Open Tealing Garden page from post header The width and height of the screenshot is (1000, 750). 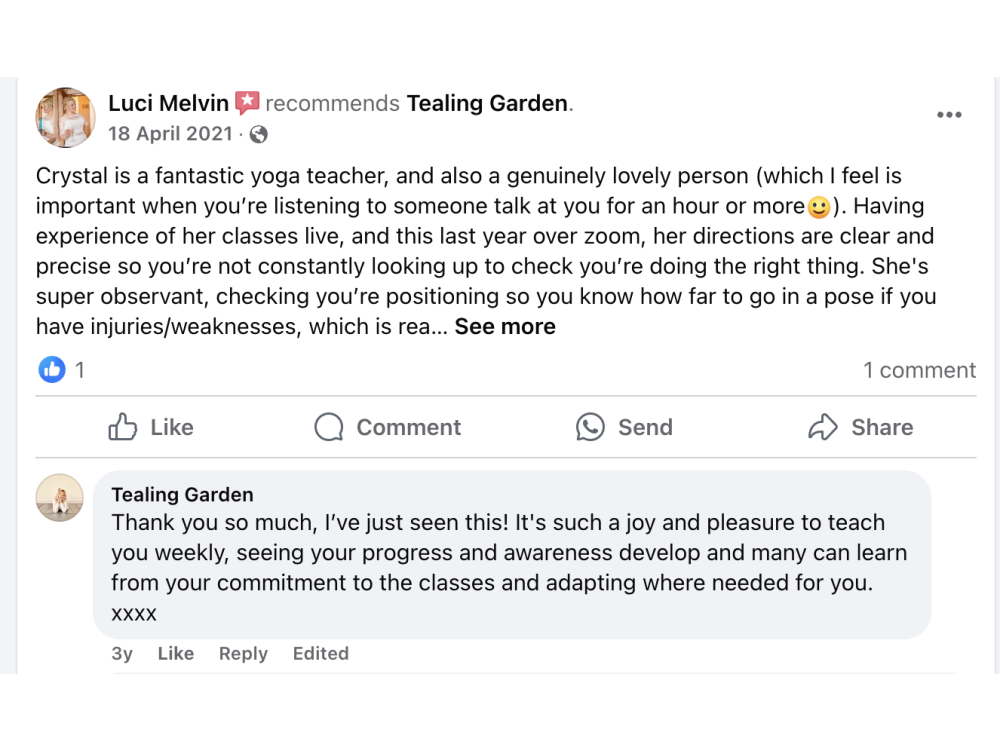[487, 103]
